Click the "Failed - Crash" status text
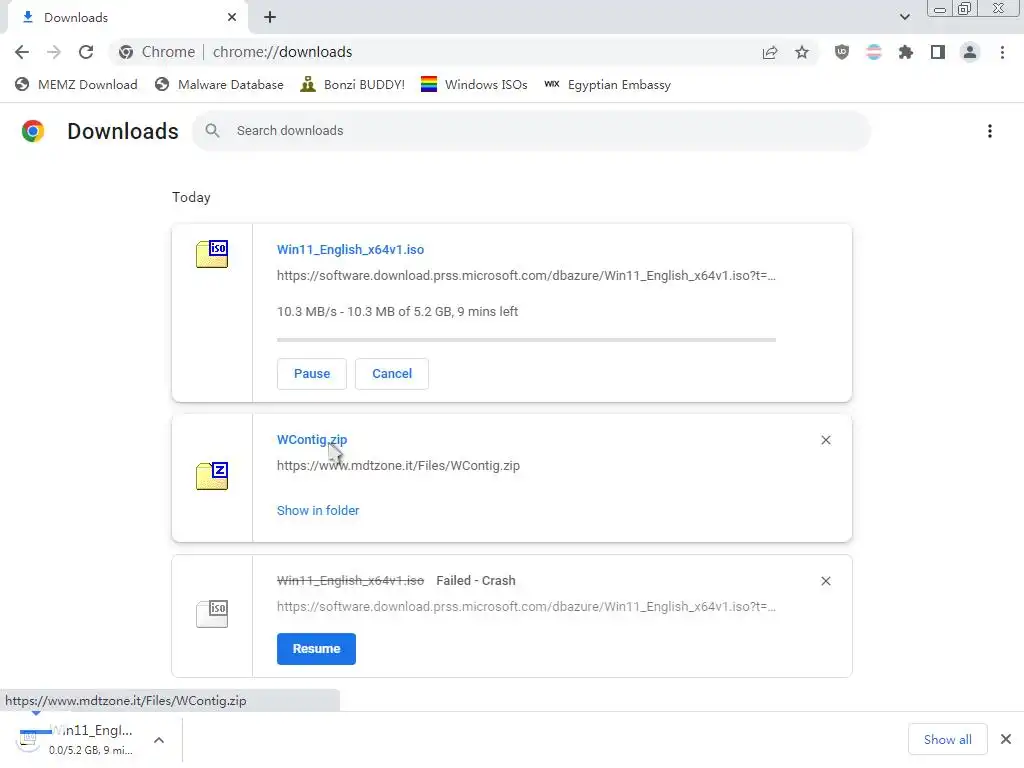Screen dimensions: 1024x768 point(476,581)
